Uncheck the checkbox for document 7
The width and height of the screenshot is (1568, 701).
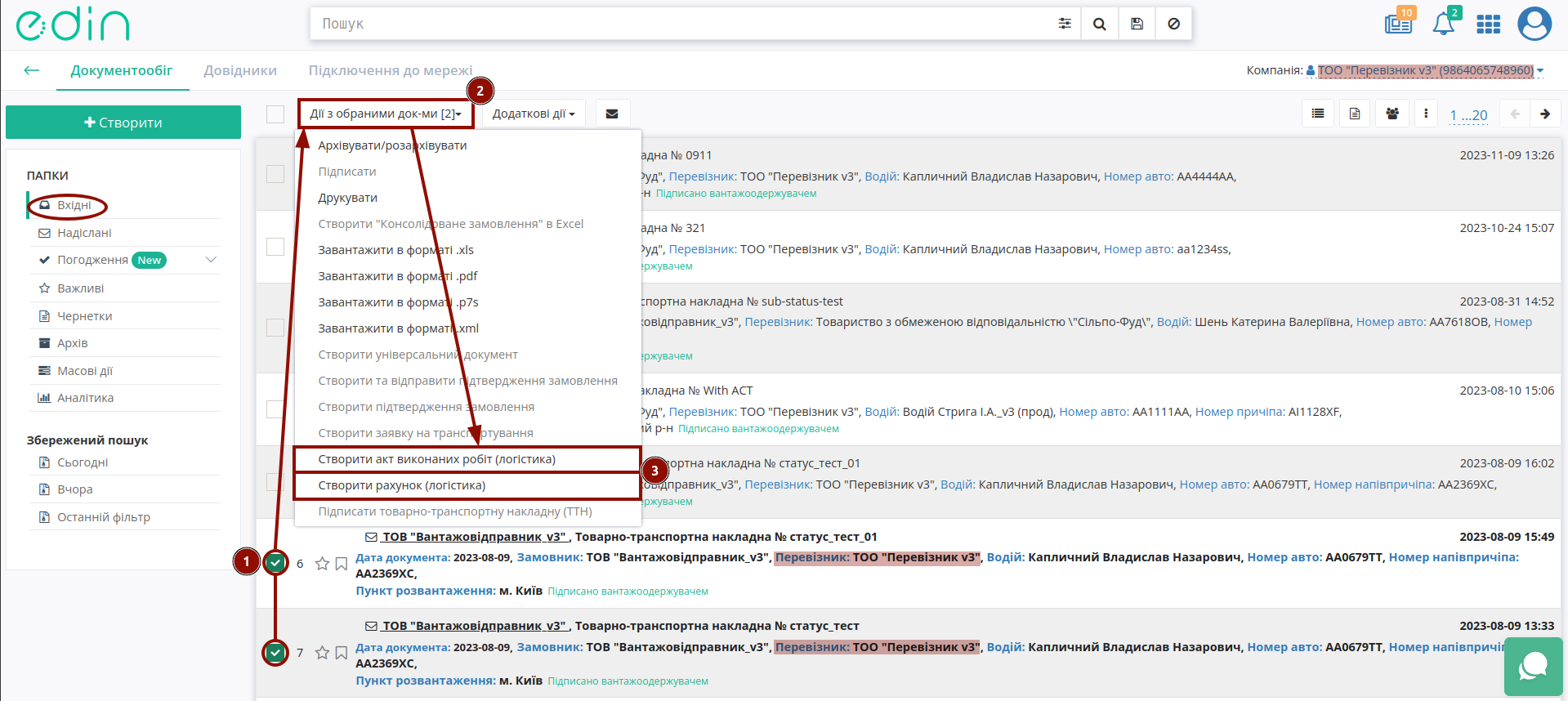coord(275,652)
